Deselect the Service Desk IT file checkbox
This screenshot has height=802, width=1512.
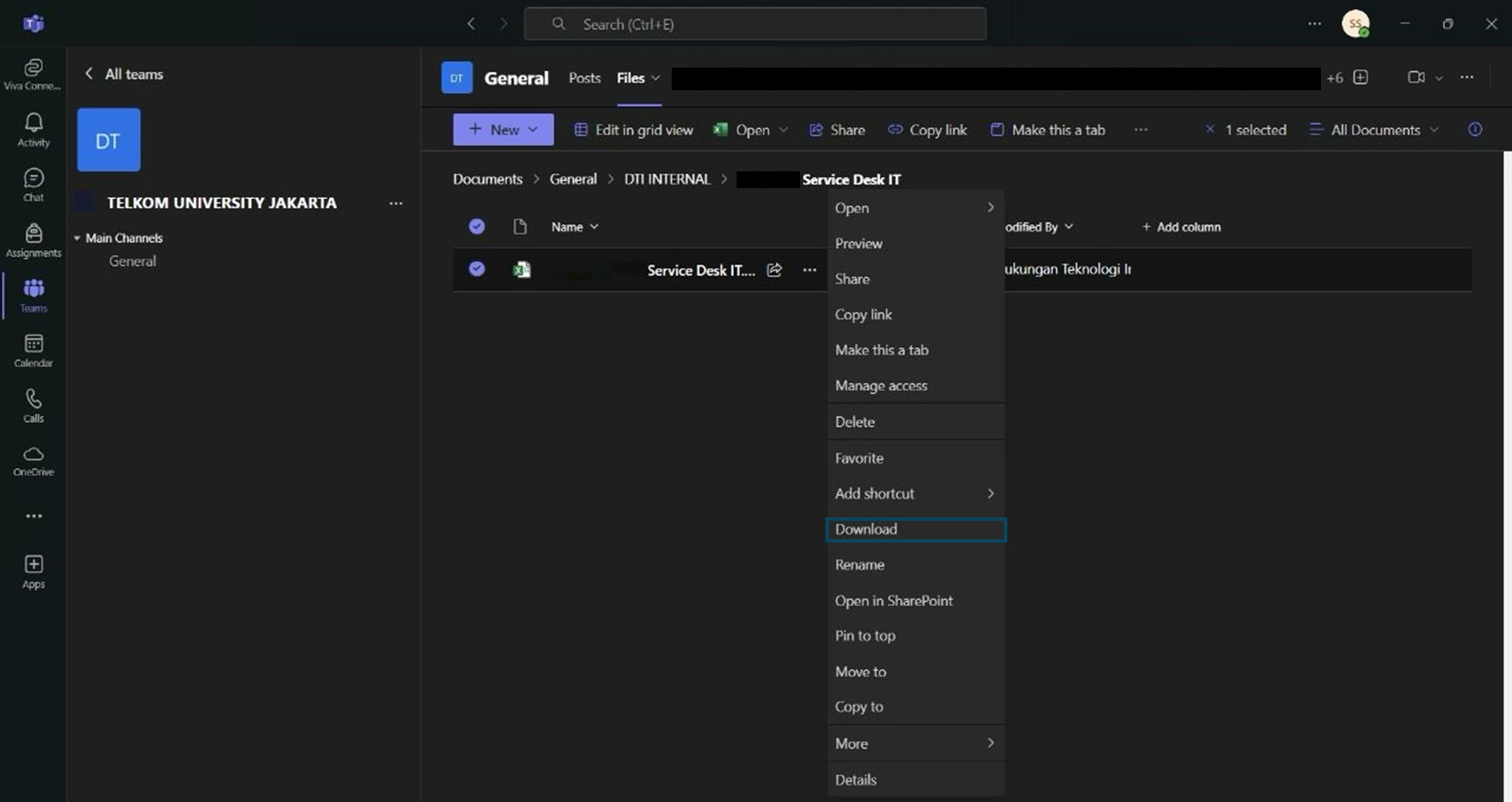coord(477,269)
